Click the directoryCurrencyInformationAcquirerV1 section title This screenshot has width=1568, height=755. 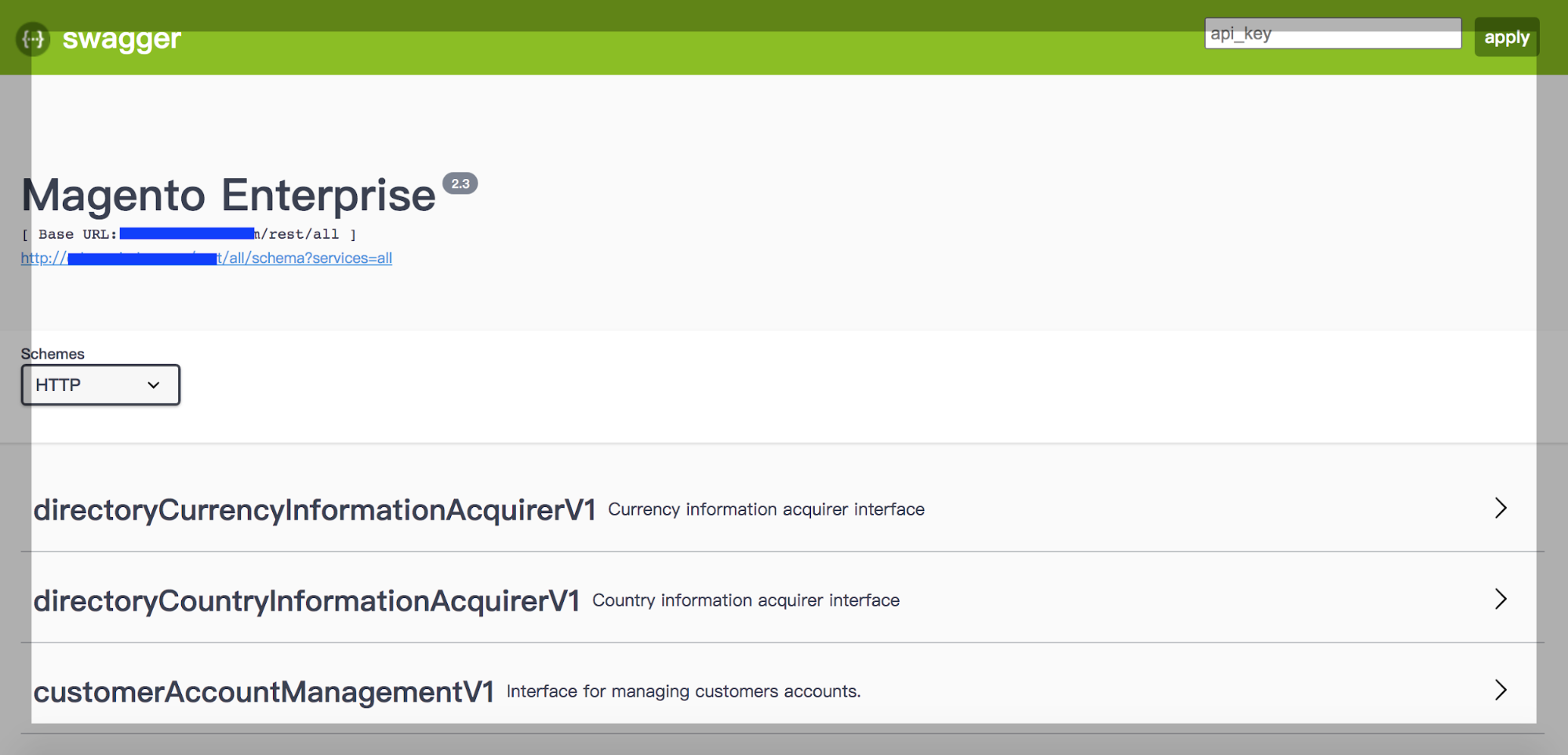(314, 510)
